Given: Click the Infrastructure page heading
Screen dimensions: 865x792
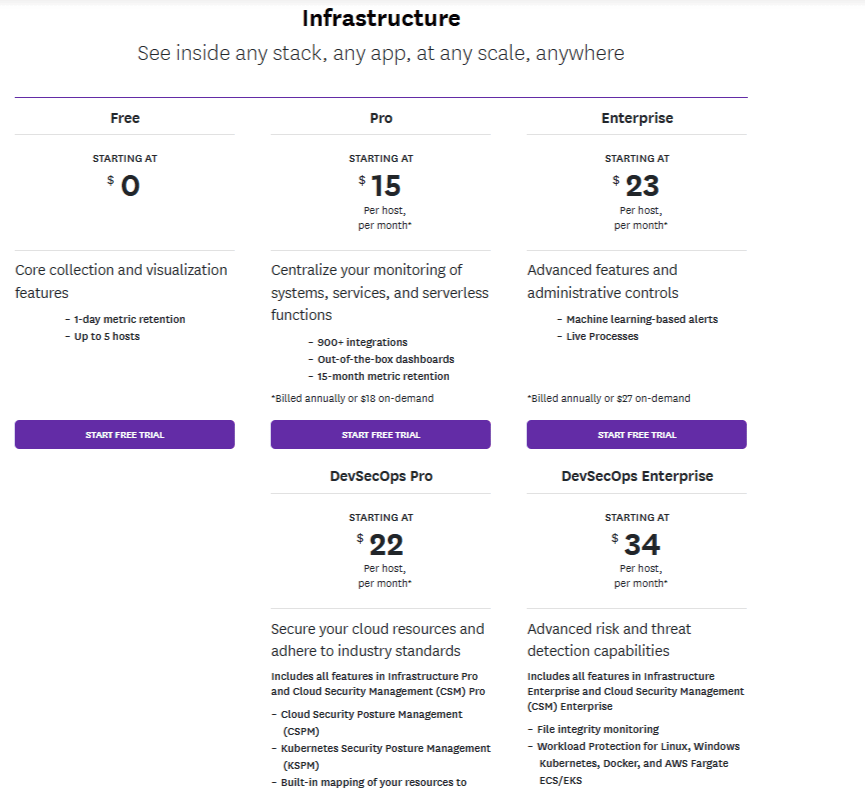Looking at the screenshot, I should coord(381,18).
